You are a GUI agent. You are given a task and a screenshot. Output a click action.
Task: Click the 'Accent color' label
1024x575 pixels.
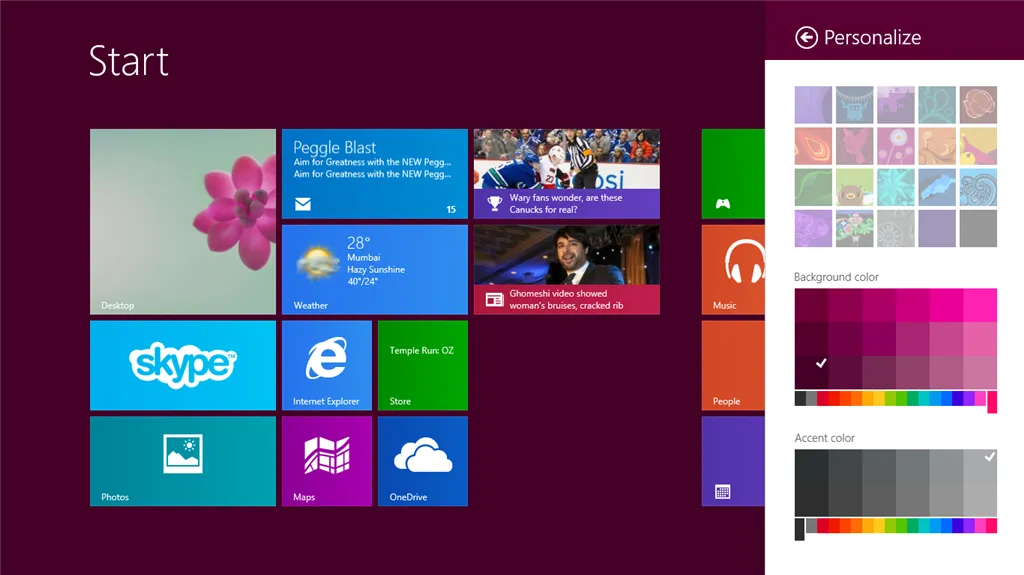click(824, 438)
